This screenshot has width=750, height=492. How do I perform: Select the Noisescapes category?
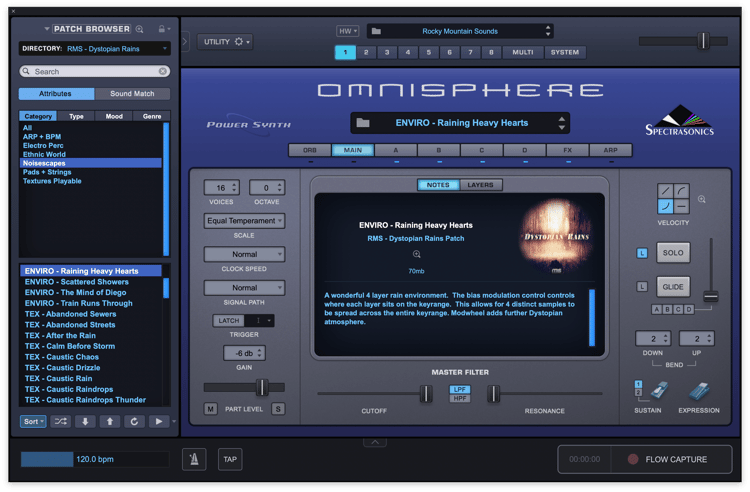[91, 163]
